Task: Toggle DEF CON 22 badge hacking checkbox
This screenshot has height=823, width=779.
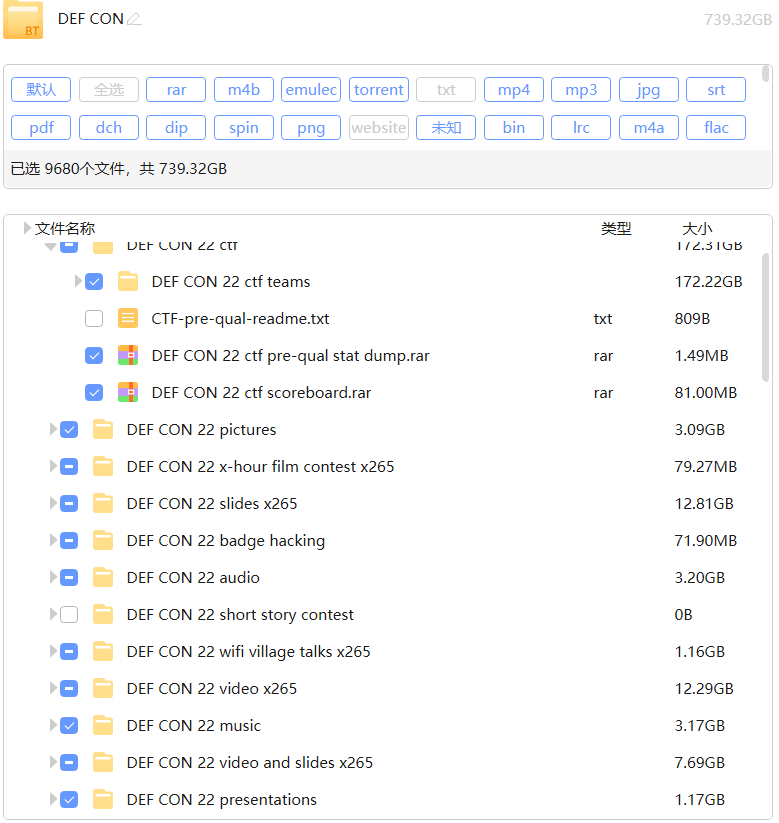Action: (69, 540)
